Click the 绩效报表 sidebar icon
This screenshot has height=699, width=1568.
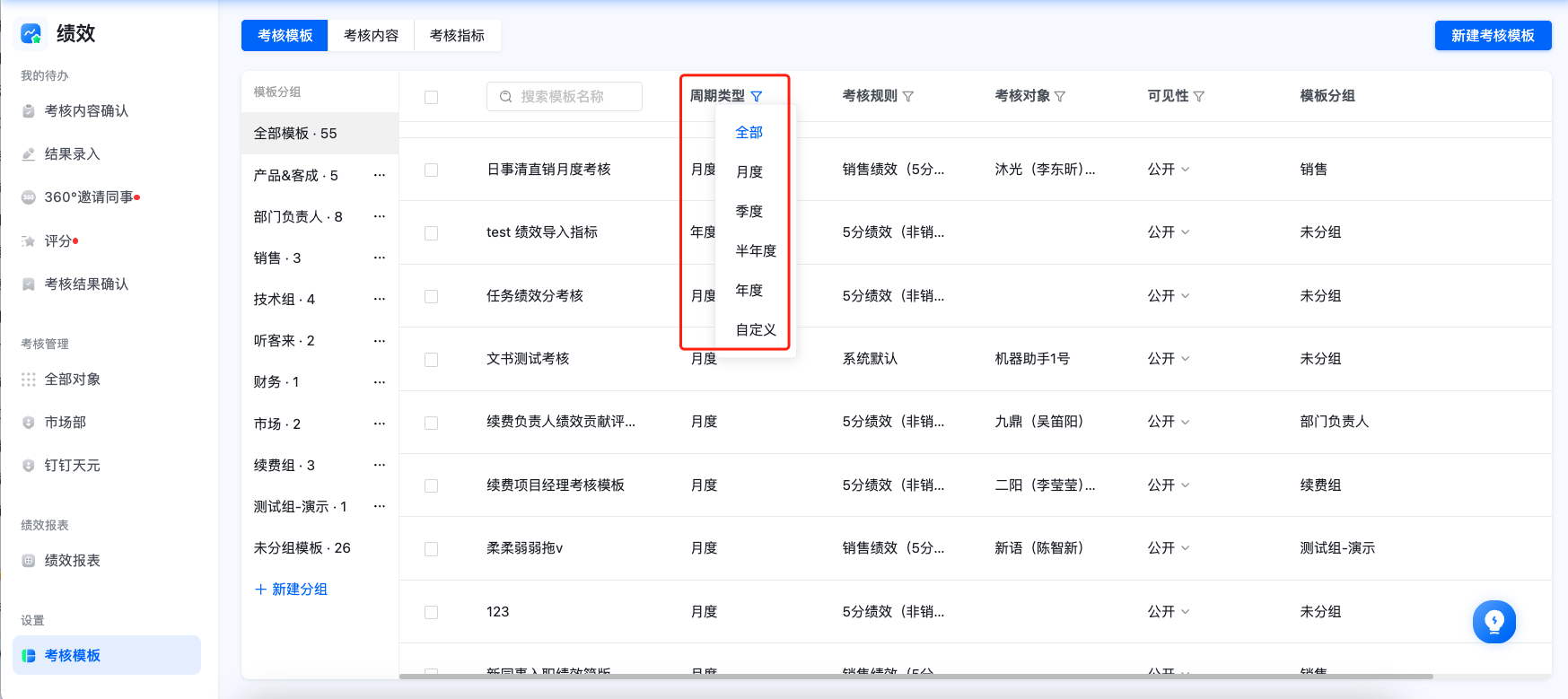click(29, 561)
